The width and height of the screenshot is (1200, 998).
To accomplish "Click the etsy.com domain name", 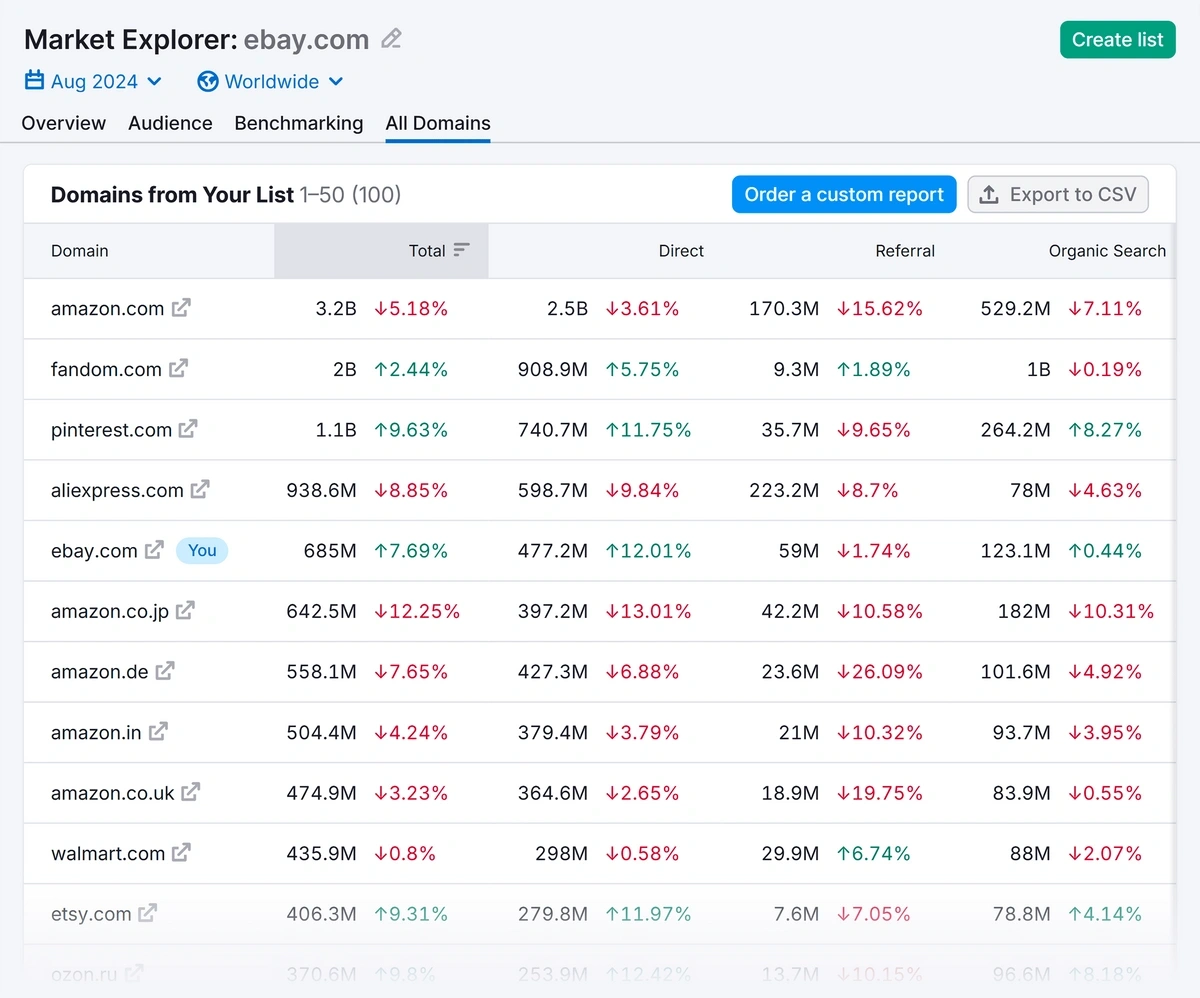I will pyautogui.click(x=91, y=914).
